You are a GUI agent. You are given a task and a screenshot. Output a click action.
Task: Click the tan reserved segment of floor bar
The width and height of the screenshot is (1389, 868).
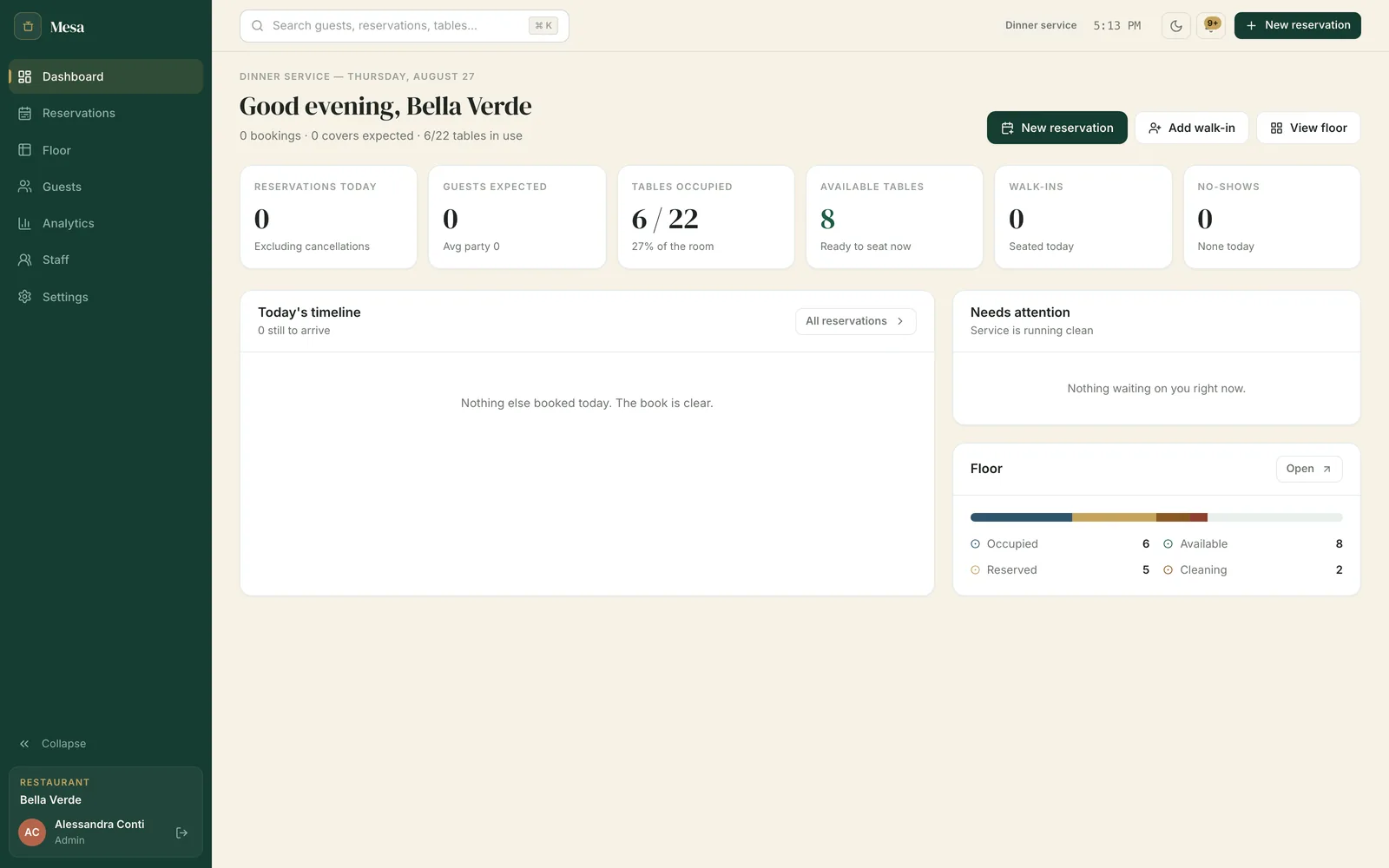[x=1114, y=517]
